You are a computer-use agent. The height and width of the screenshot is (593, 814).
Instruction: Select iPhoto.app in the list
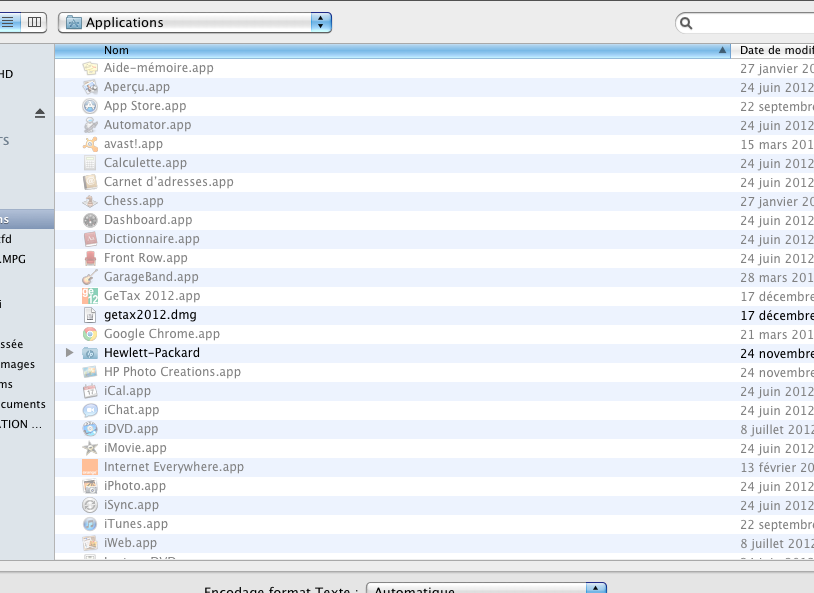coord(135,486)
